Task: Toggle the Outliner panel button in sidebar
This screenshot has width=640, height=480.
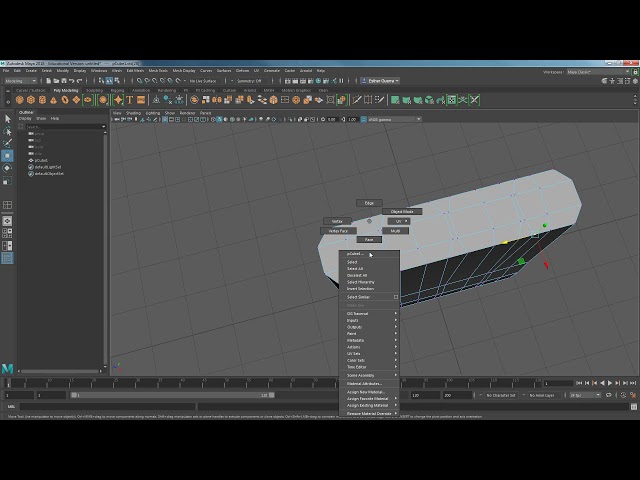Action: [x=7, y=258]
